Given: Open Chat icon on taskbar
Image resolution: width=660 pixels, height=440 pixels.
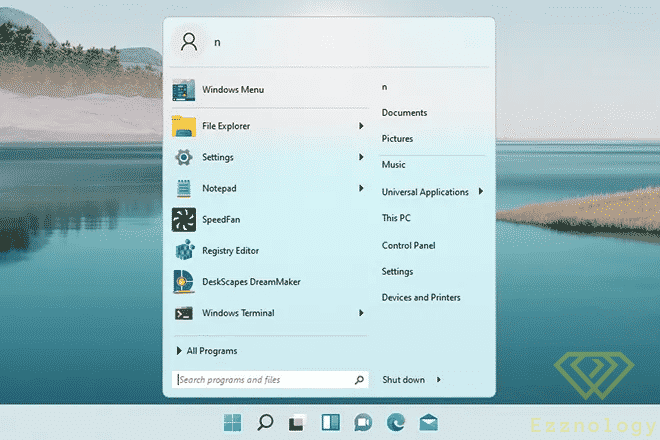Looking at the screenshot, I should tap(363, 422).
